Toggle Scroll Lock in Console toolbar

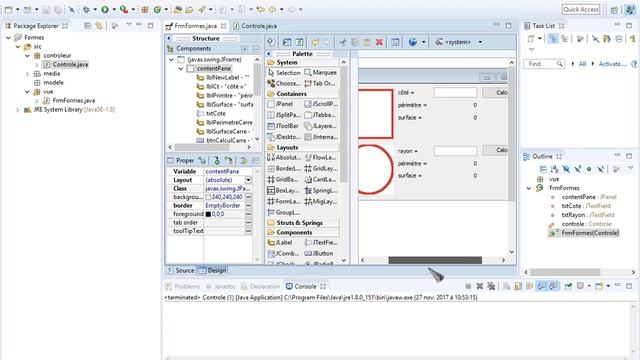518,287
